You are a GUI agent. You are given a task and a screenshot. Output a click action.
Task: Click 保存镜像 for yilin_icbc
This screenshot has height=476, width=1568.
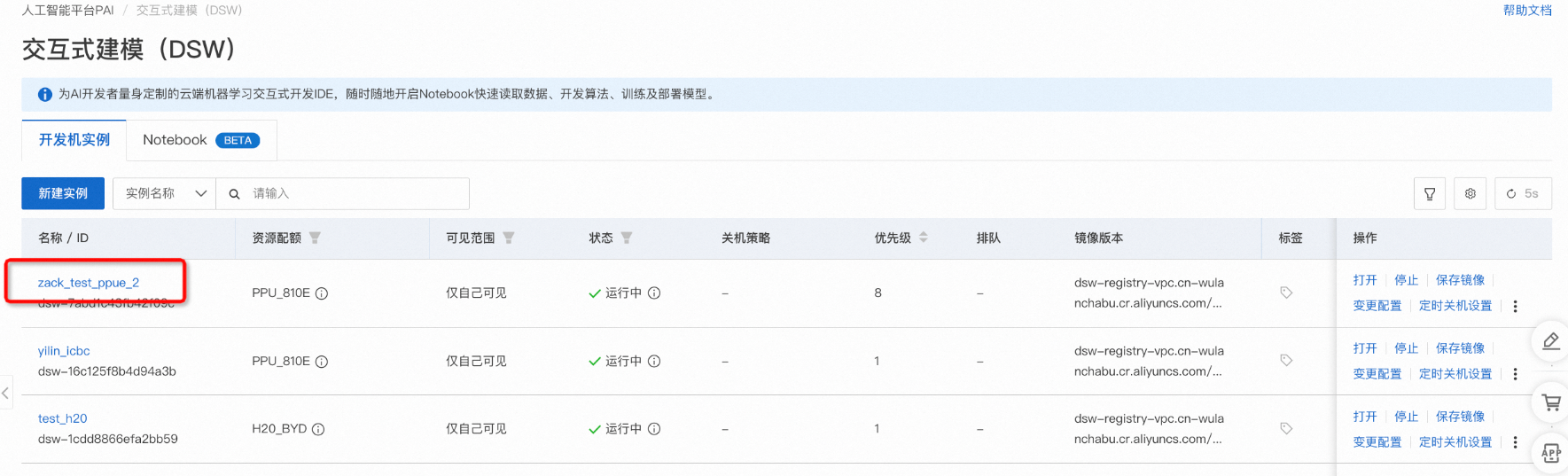click(1460, 348)
